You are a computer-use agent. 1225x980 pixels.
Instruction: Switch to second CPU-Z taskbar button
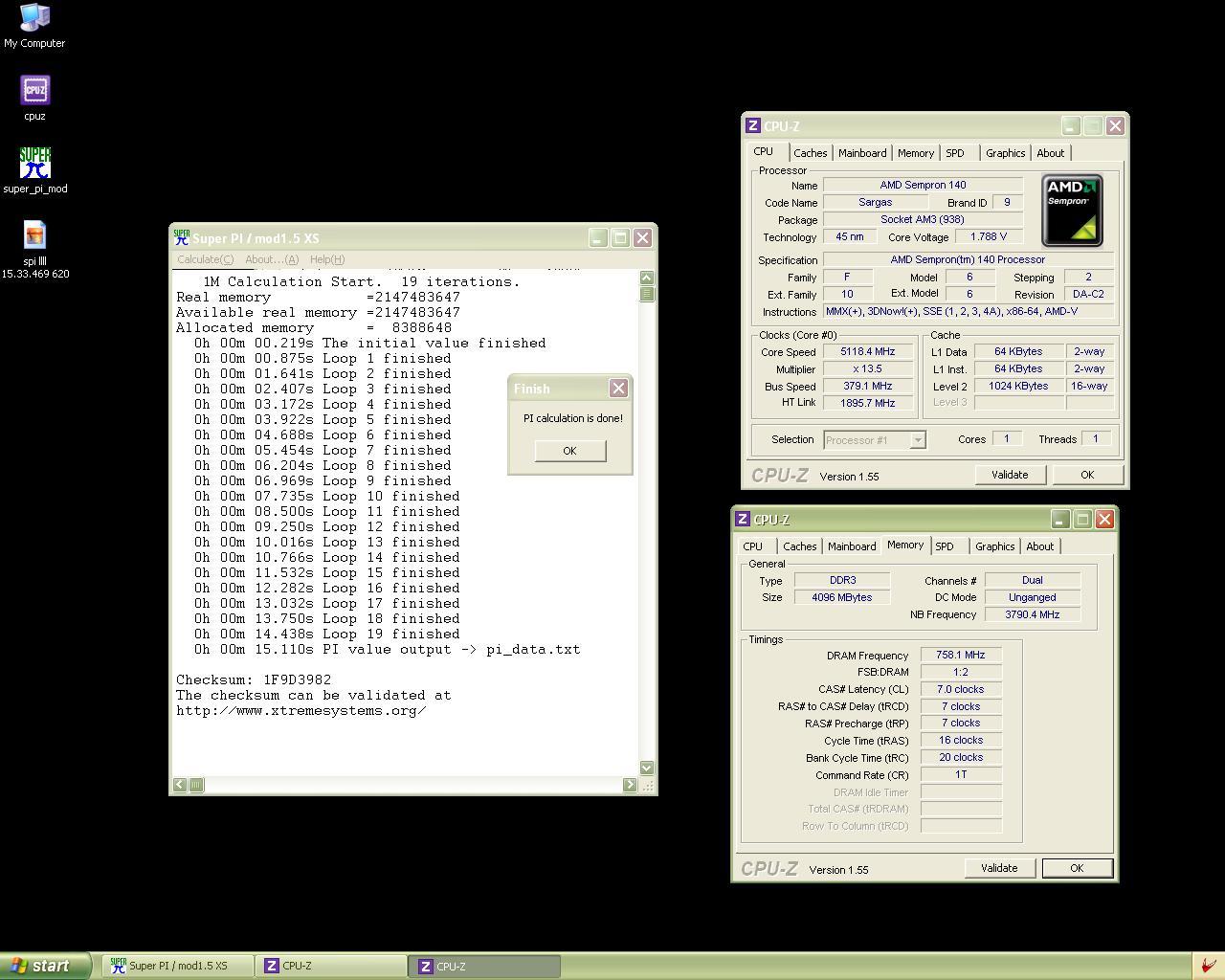pyautogui.click(x=484, y=966)
